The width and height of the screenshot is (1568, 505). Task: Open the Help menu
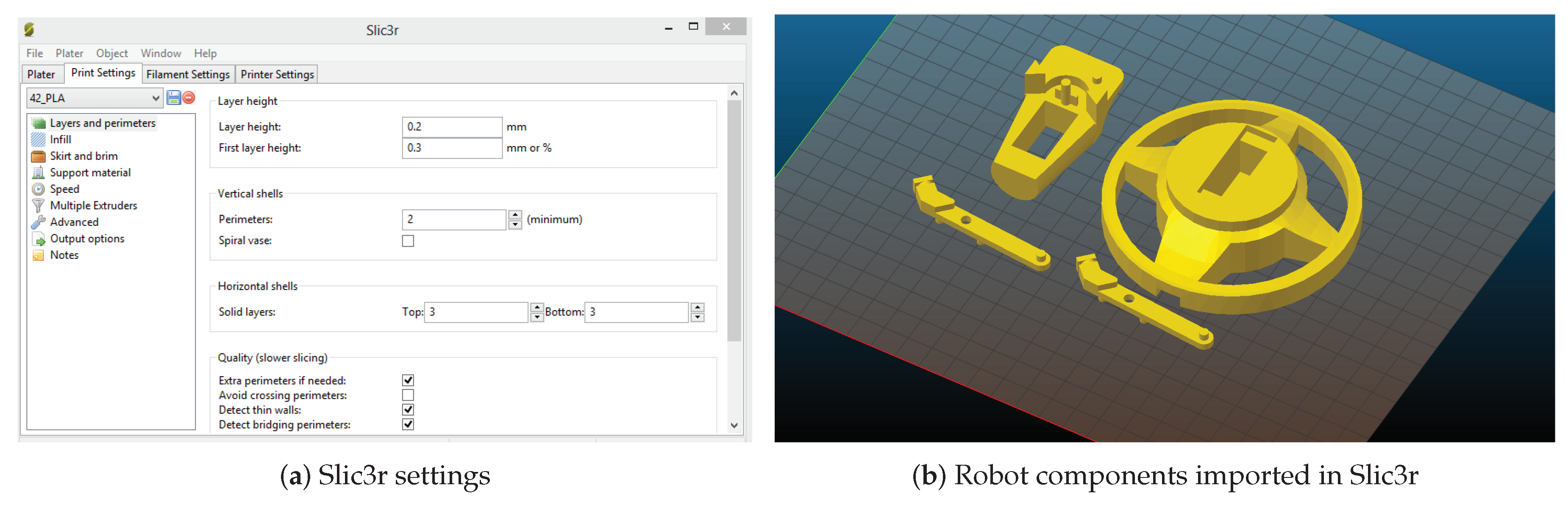click(205, 53)
